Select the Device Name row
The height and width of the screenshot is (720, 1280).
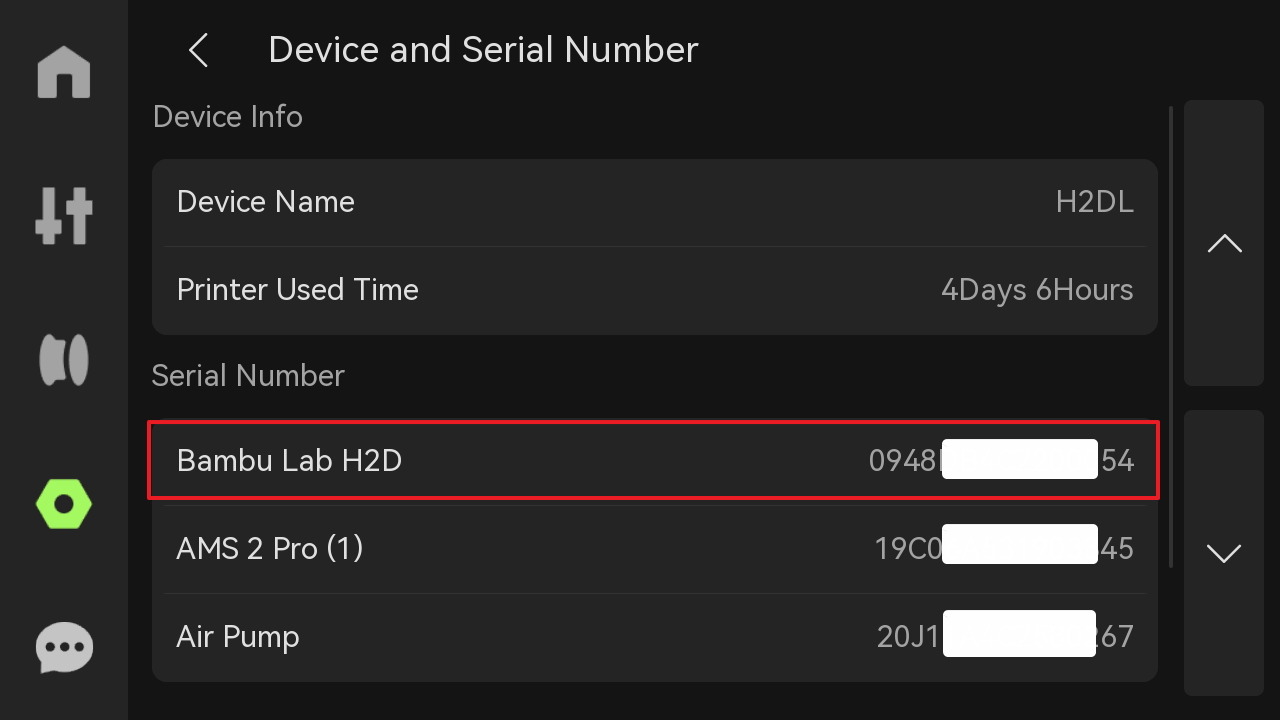tap(655, 202)
